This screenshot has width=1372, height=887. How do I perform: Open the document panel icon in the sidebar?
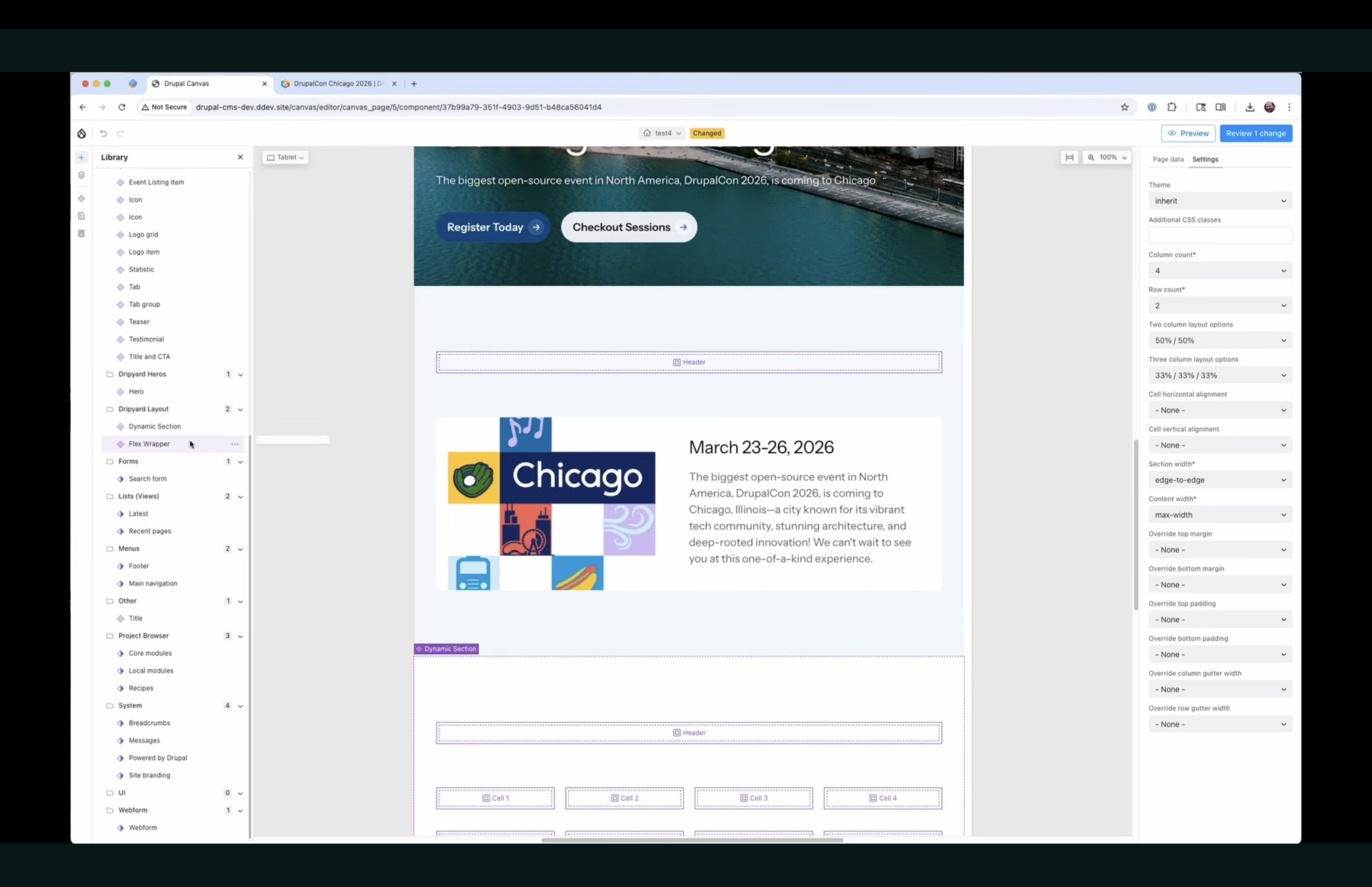coord(81,215)
